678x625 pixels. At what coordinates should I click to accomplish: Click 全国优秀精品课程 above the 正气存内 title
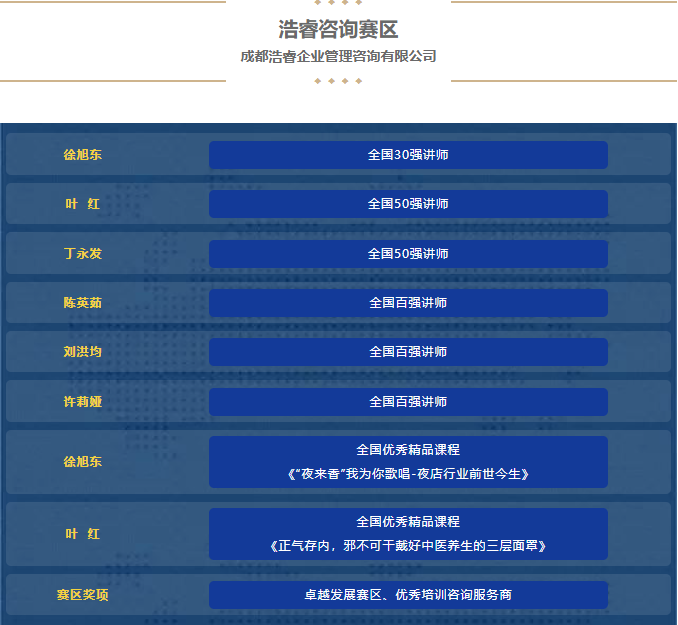(408, 522)
